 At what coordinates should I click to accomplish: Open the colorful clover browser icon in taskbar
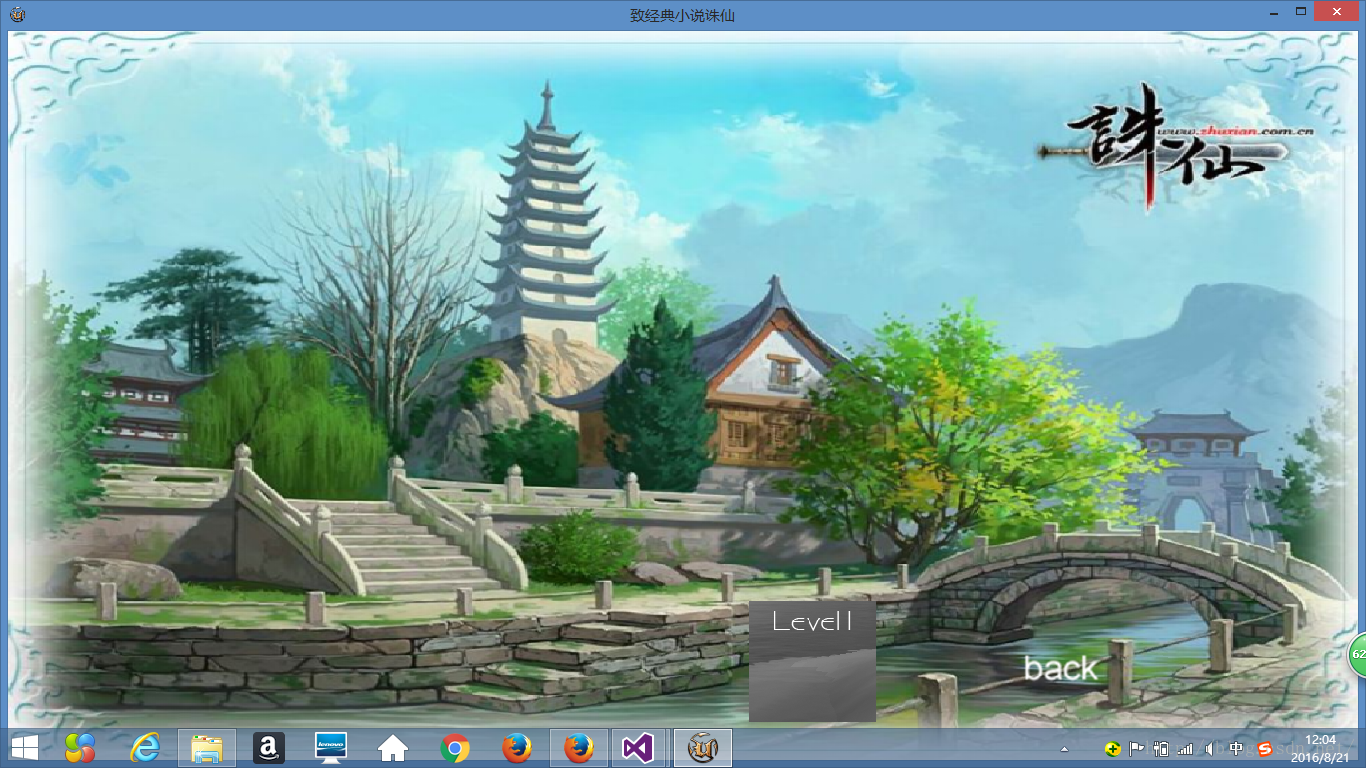point(80,748)
